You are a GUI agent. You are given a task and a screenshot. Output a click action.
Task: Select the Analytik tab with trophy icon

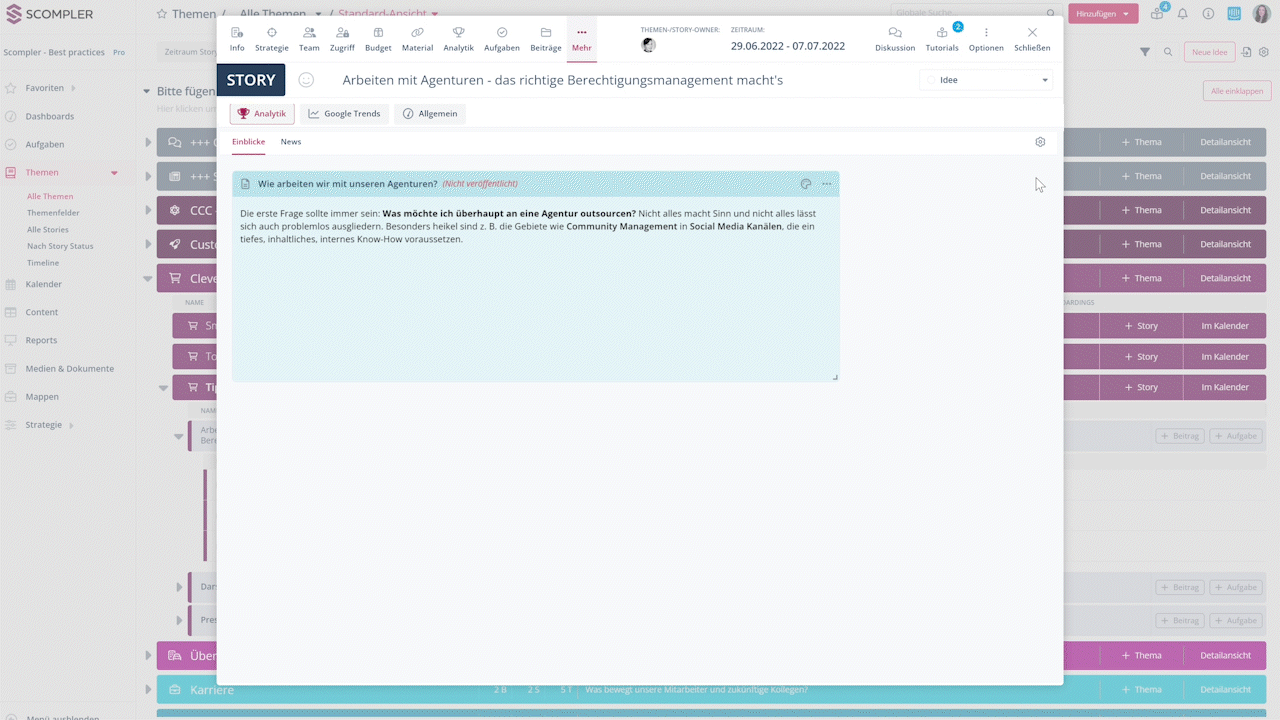(x=262, y=113)
